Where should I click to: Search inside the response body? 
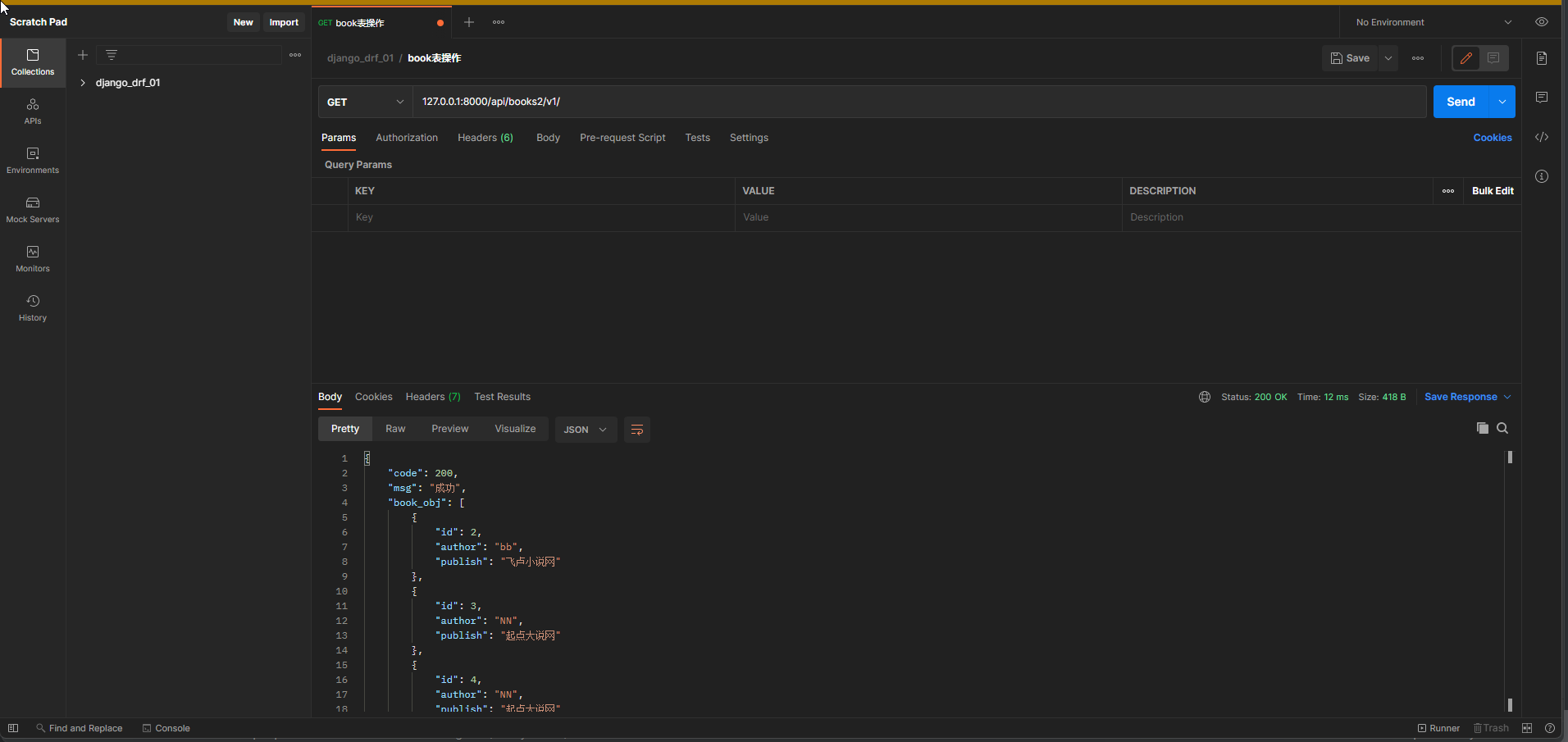tap(1502, 428)
